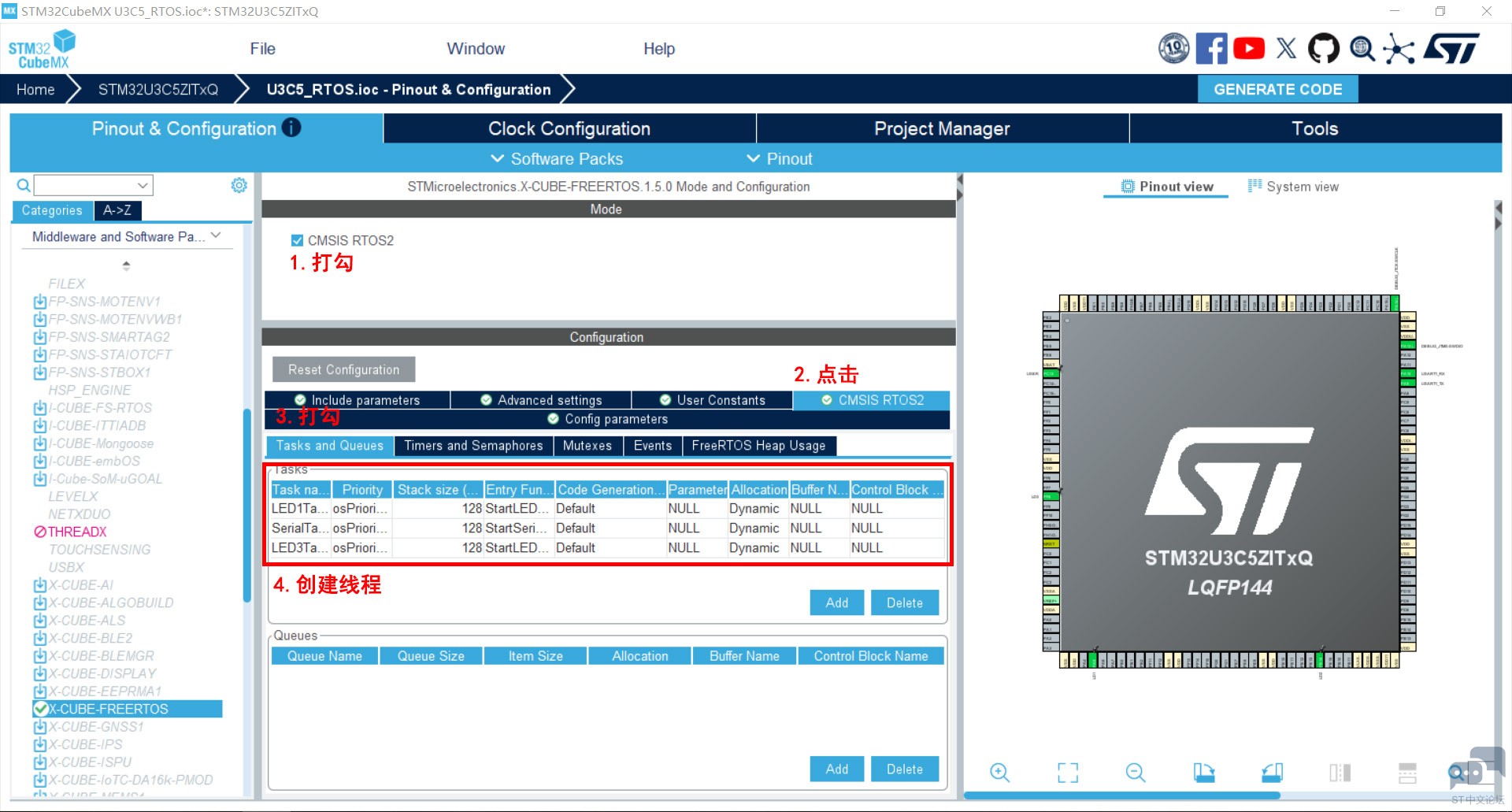Click the download icon beside X-CUBE-EEPRMA1
Screen dimensions: 1512x812
coord(40,691)
